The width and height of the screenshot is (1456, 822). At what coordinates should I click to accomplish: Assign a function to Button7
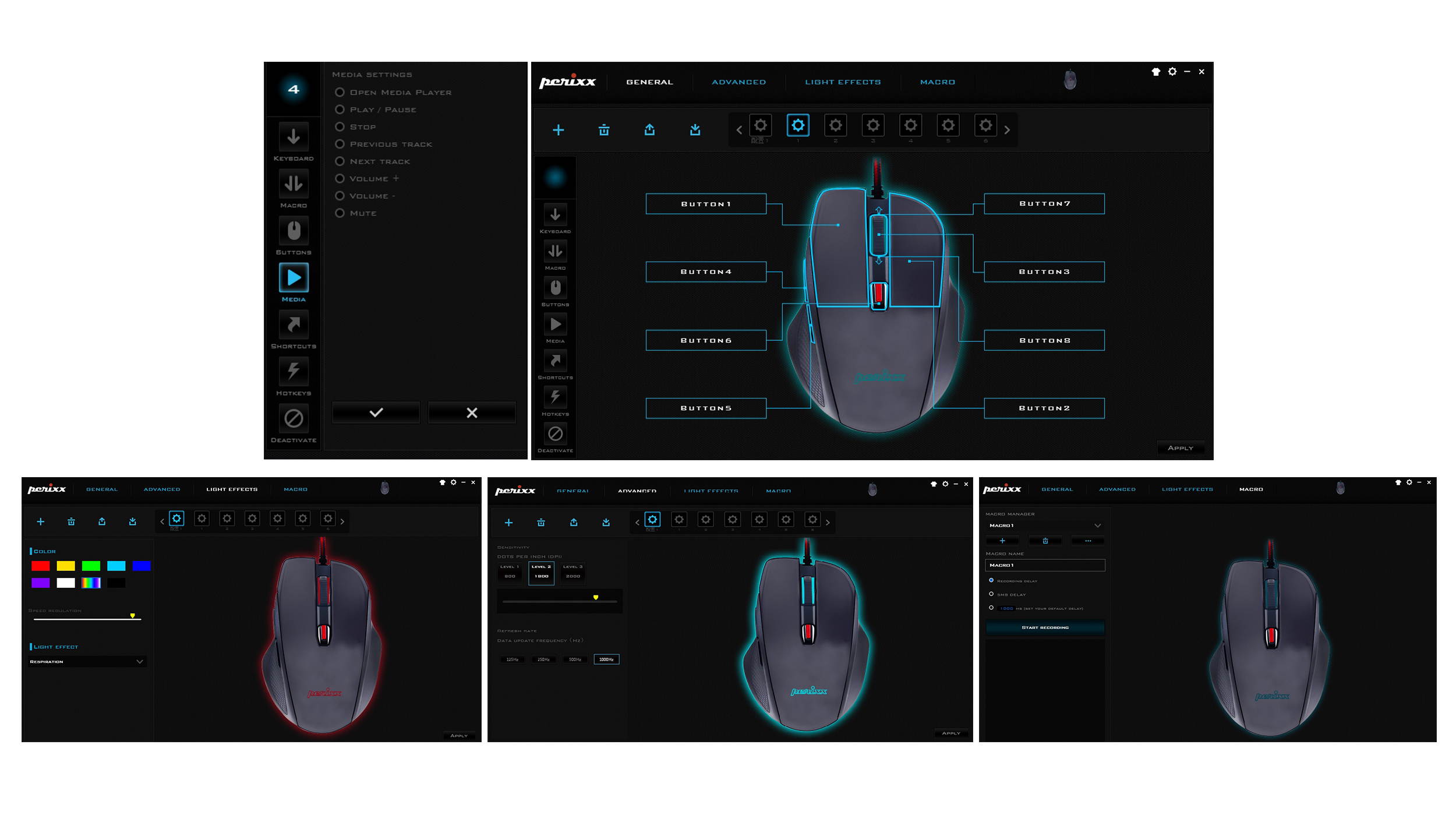point(1043,203)
